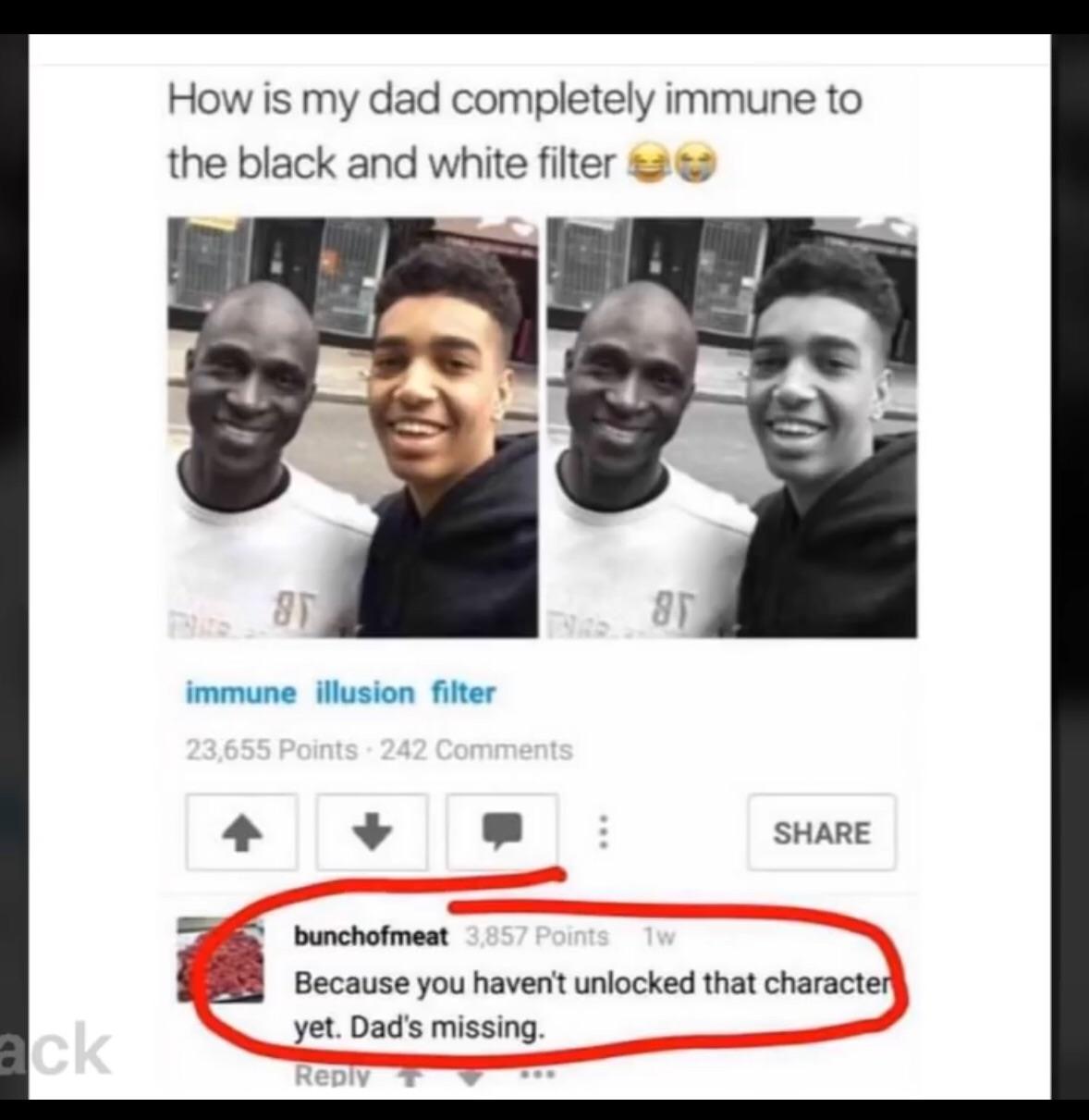
Task: Click the SHARE button
Action: click(x=822, y=832)
